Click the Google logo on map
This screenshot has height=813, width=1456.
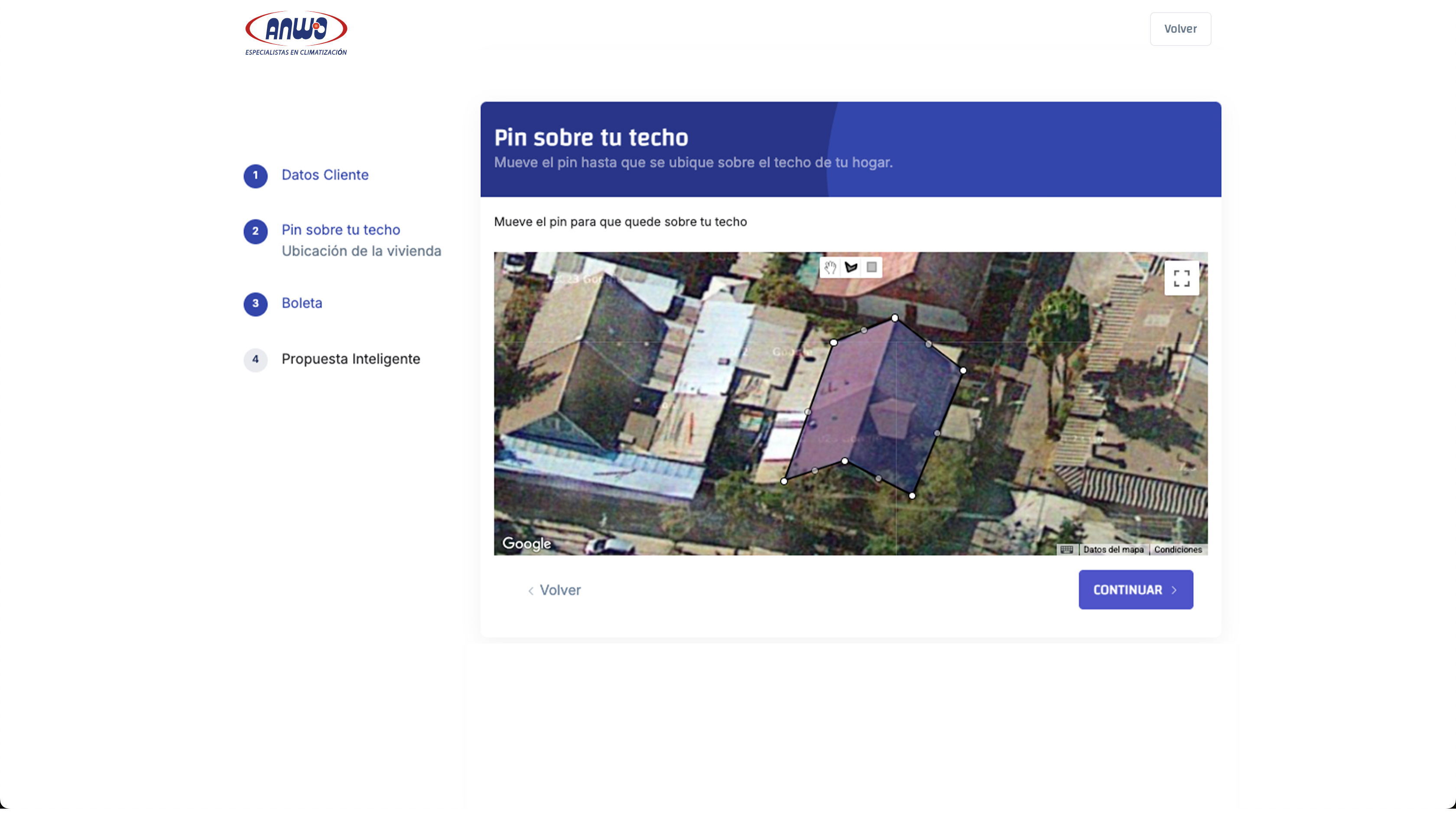tap(526, 543)
